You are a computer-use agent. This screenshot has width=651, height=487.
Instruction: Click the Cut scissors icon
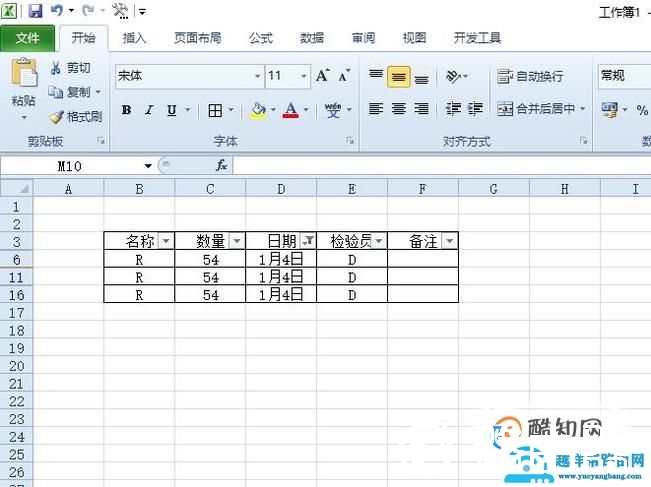[x=55, y=68]
